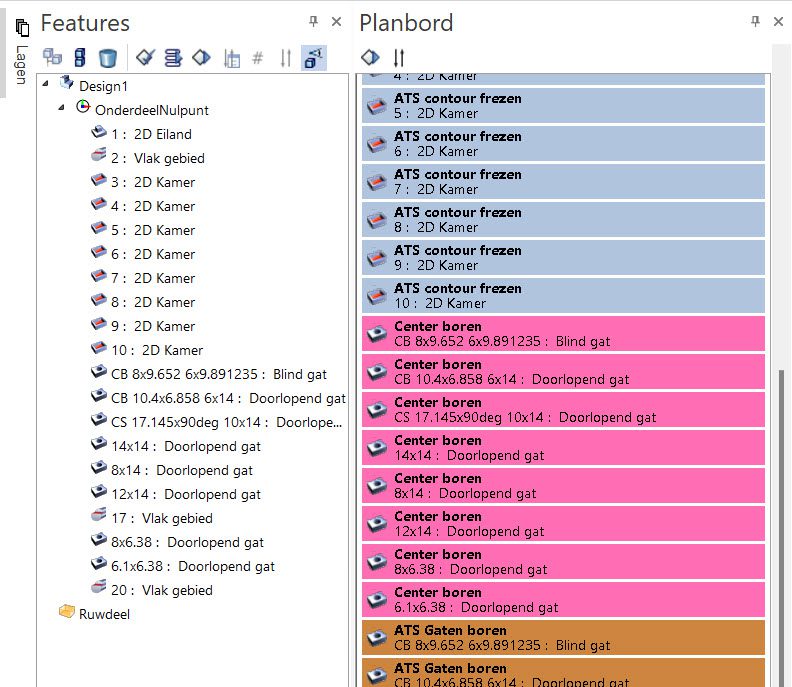Close the Planbord panel
This screenshot has width=792, height=687.
(x=778, y=22)
